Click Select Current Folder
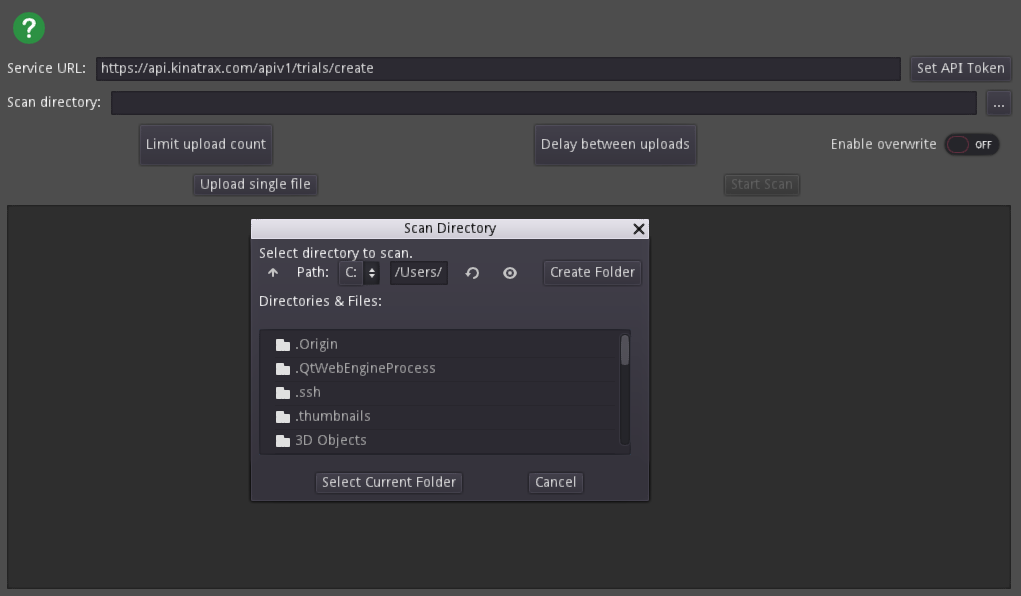1021x596 pixels. (x=389, y=482)
